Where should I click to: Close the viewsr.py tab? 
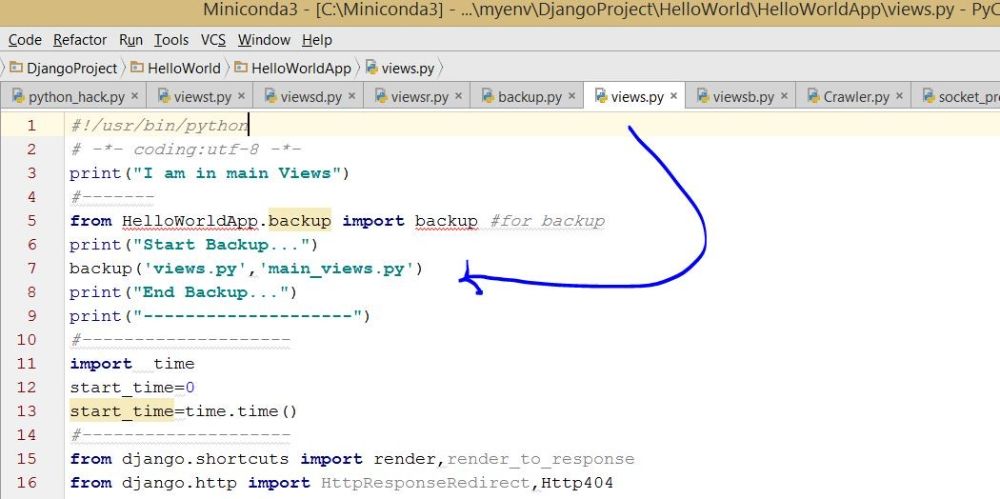pyautogui.click(x=459, y=96)
